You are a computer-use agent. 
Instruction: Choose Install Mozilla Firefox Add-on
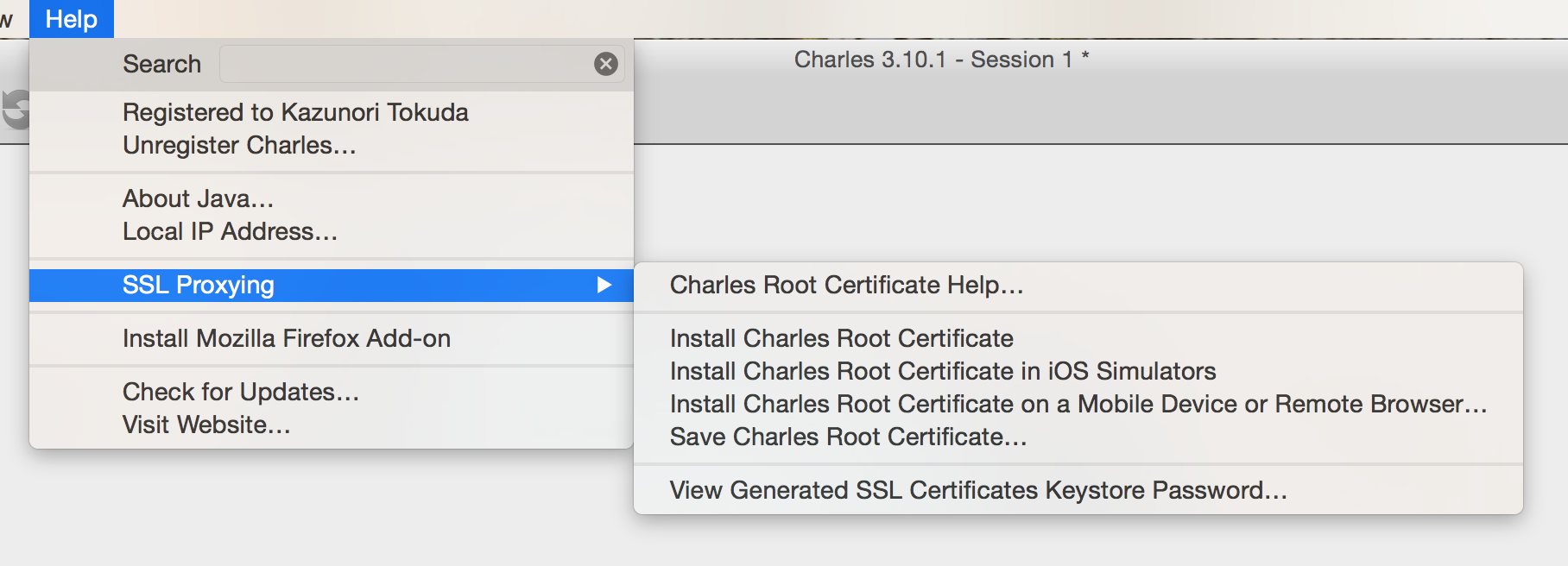point(332,338)
